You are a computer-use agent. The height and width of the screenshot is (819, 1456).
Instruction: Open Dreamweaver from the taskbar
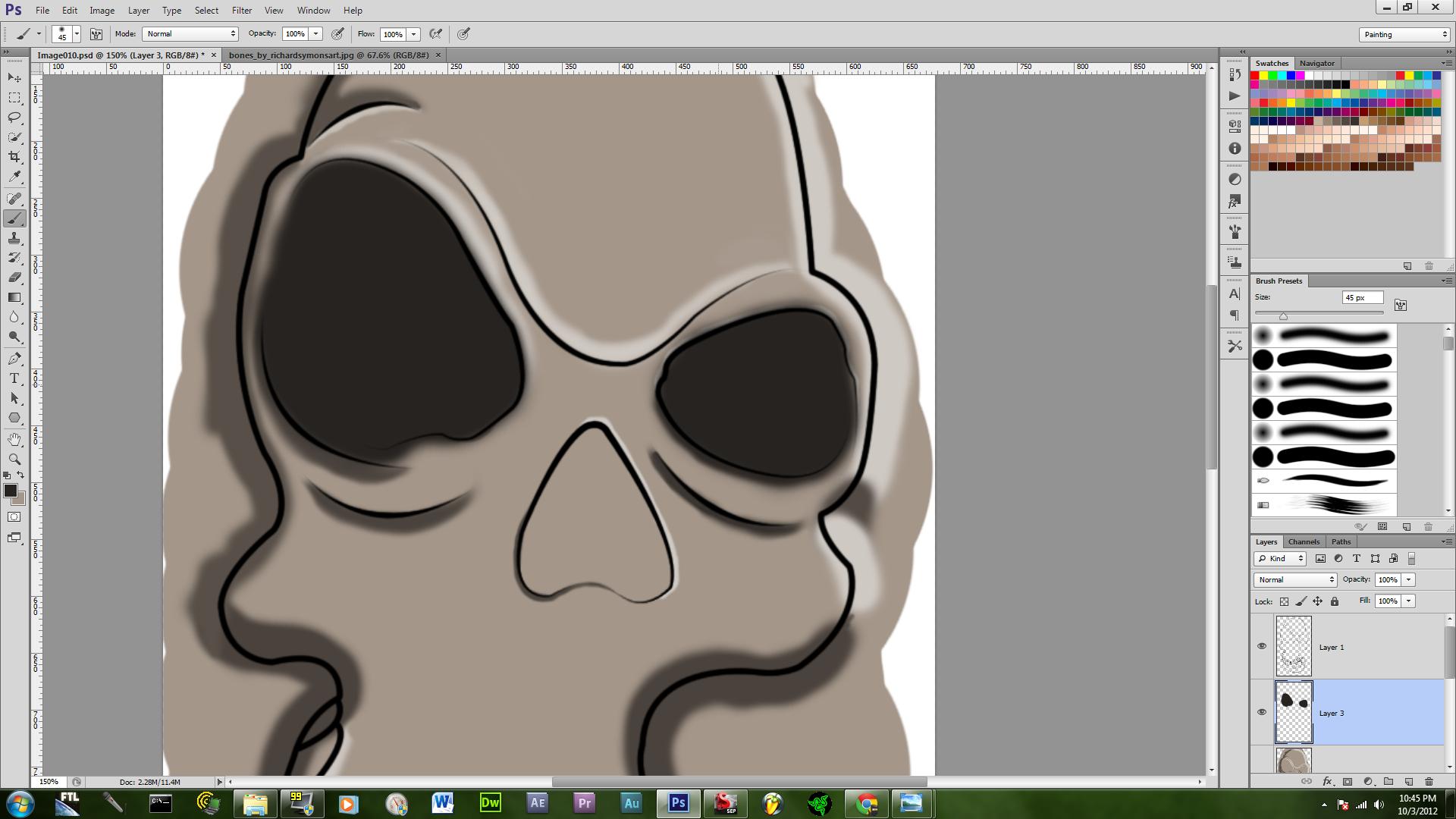click(491, 803)
